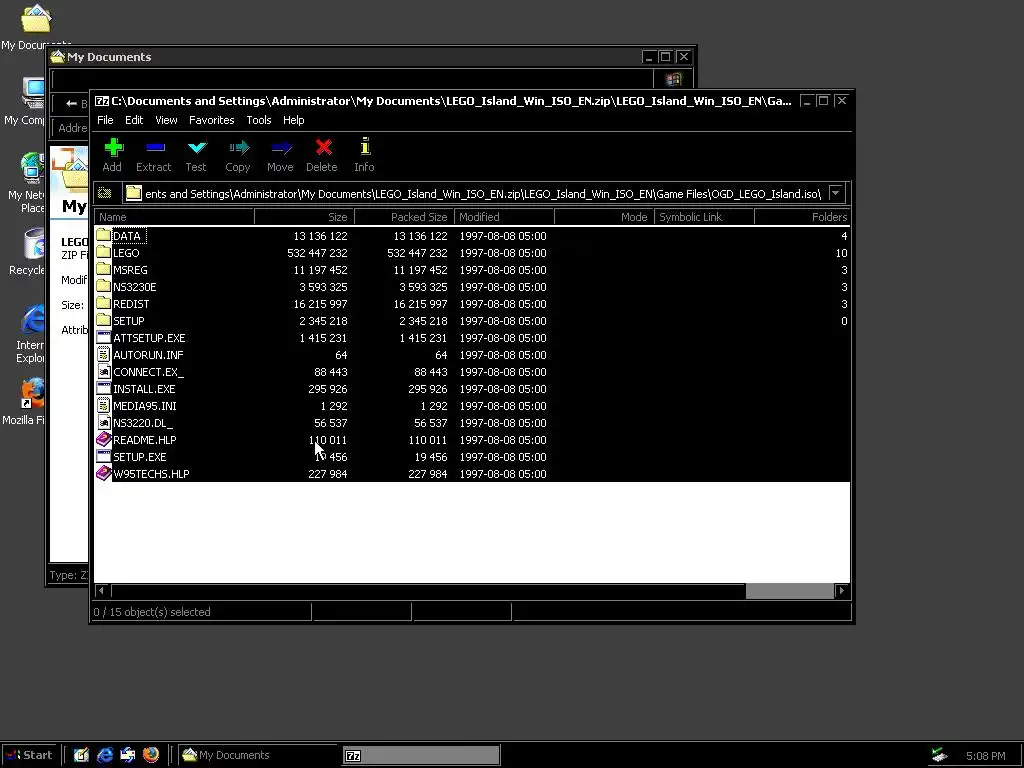1024x768 pixels.
Task: Click the Info toolbar icon
Action: (x=365, y=146)
